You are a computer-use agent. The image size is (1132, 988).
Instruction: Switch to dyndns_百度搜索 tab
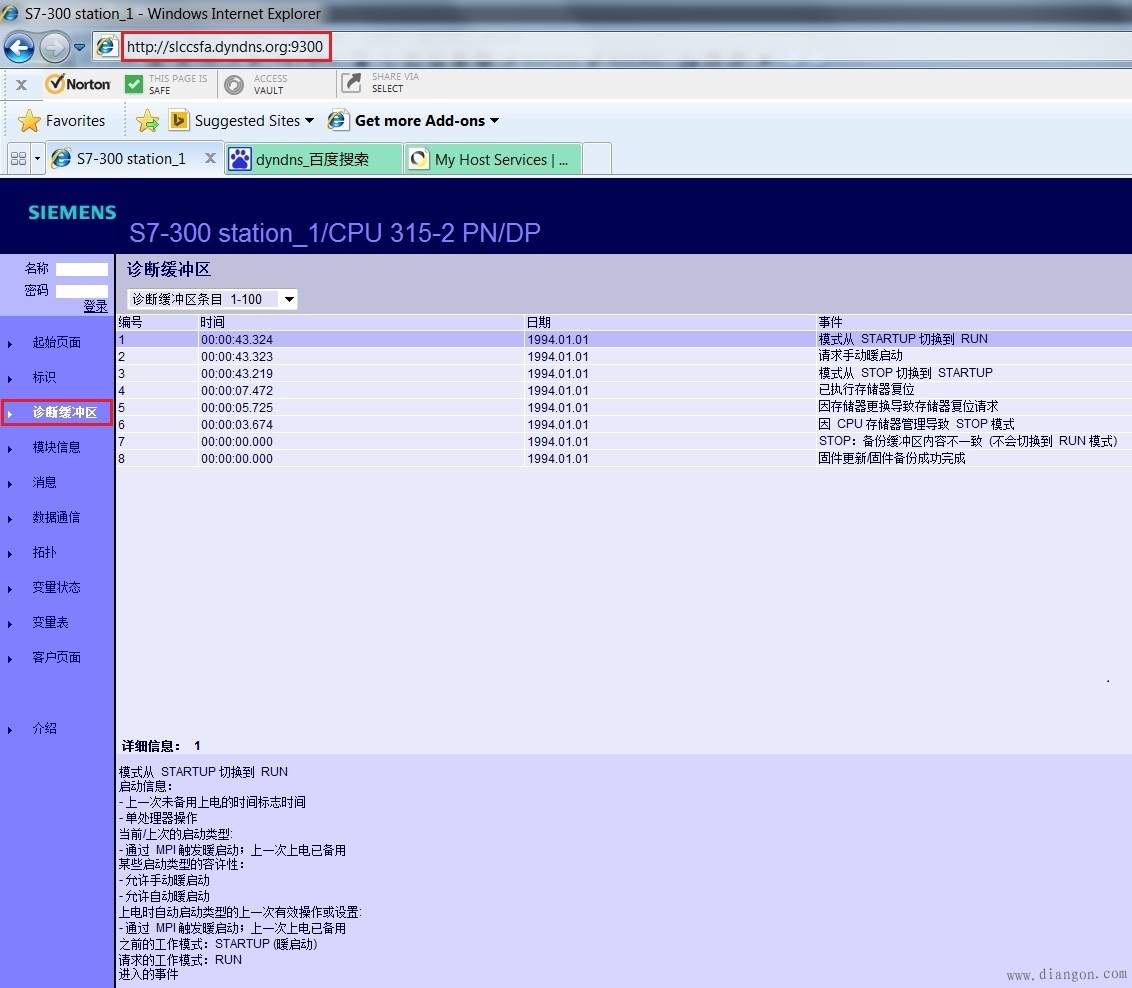coord(313,159)
